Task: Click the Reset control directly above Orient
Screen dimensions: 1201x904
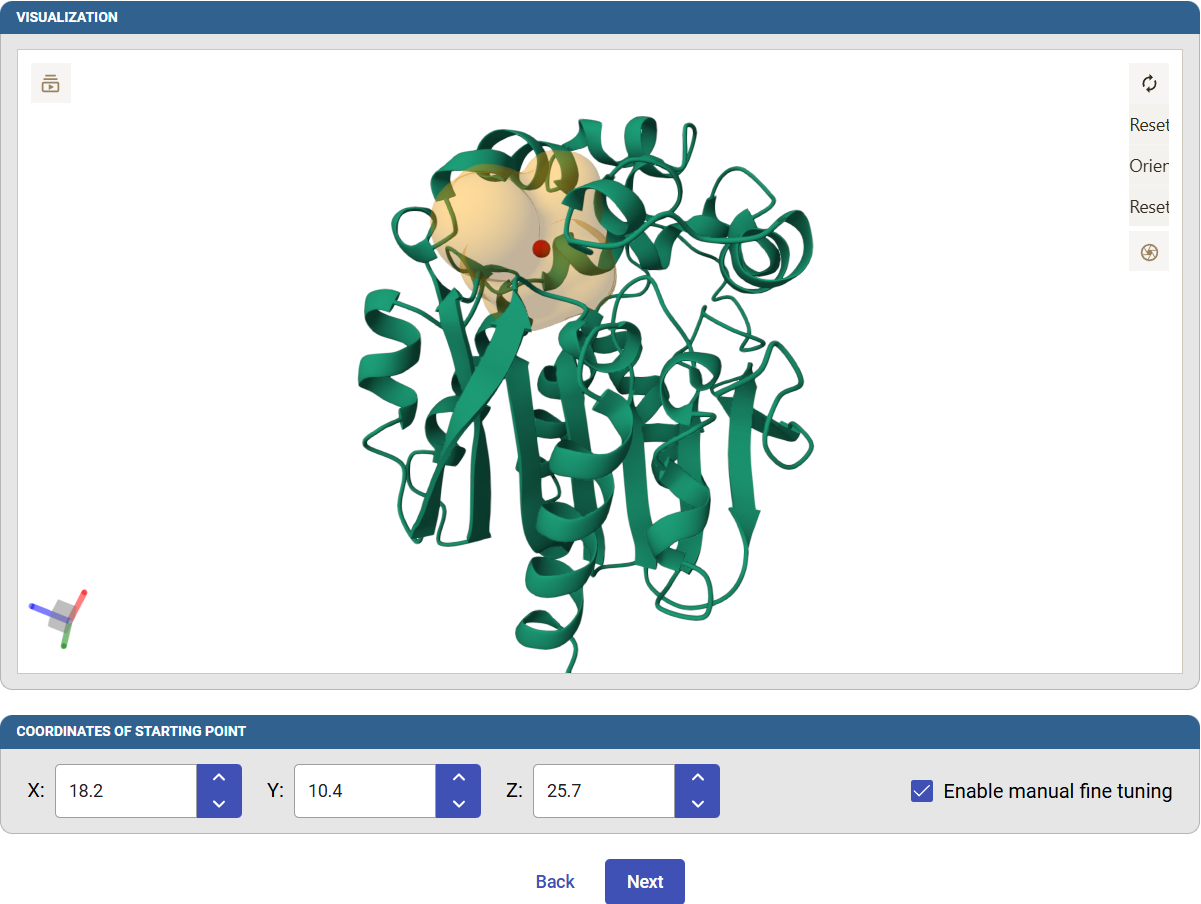Action: 1149,125
